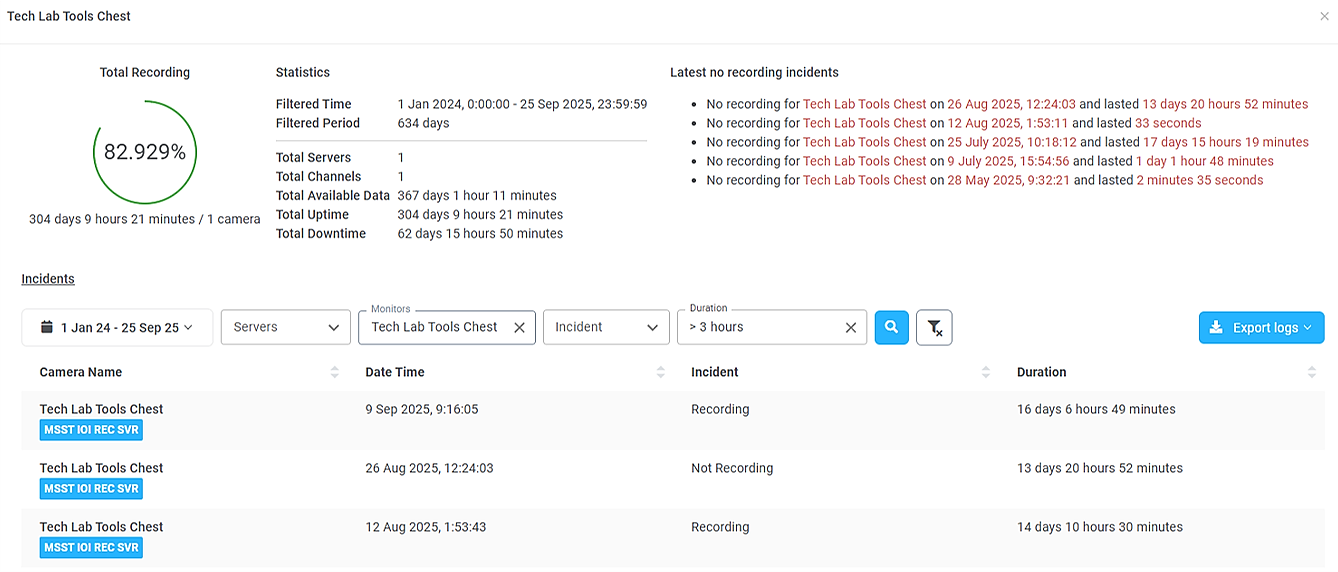The height and width of the screenshot is (572, 1338).
Task: Expand the Servers dropdown
Action: (285, 327)
